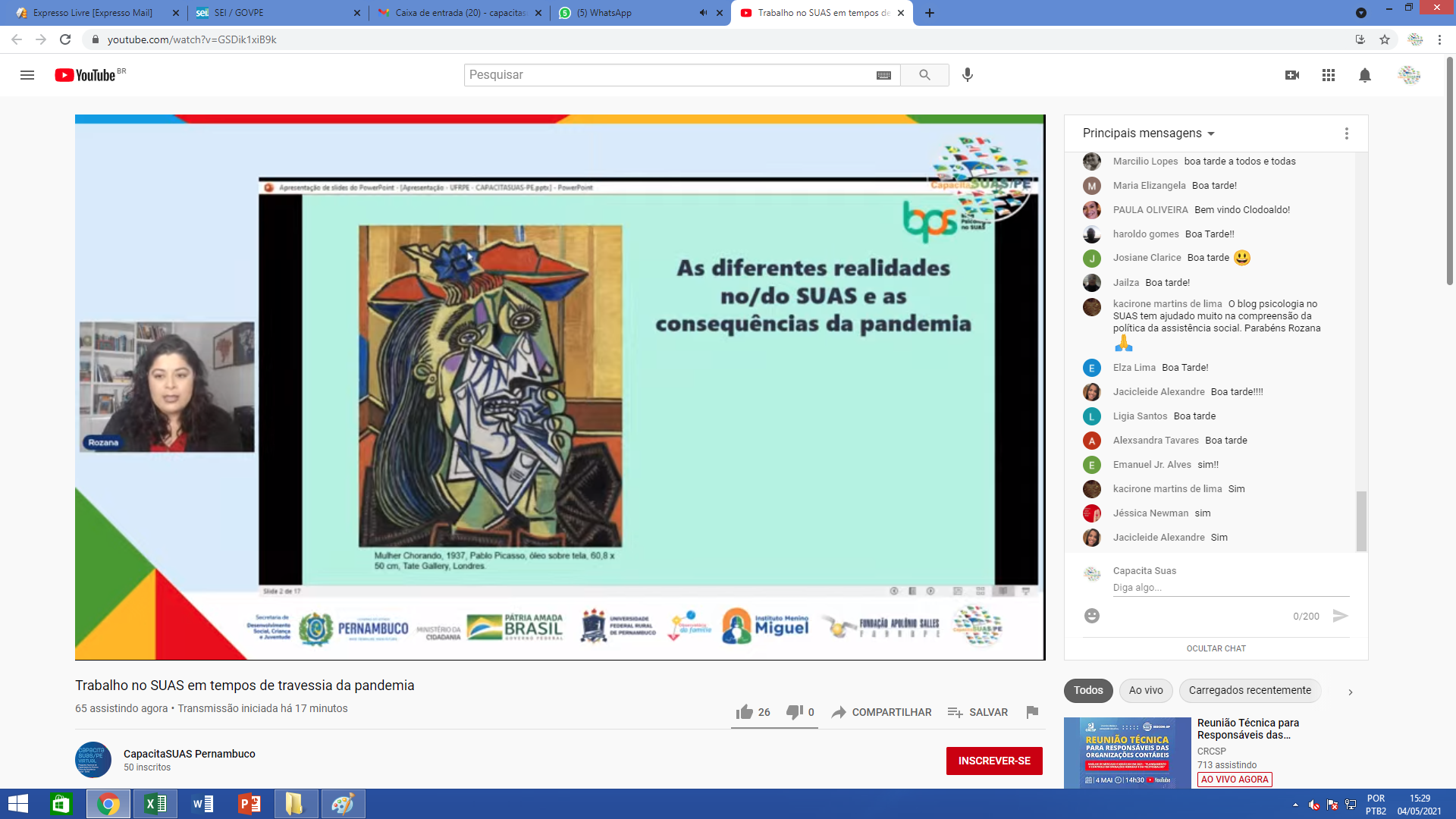Expand more filter chips with right arrow
Screen dimensions: 1456x819
pos(1350,692)
